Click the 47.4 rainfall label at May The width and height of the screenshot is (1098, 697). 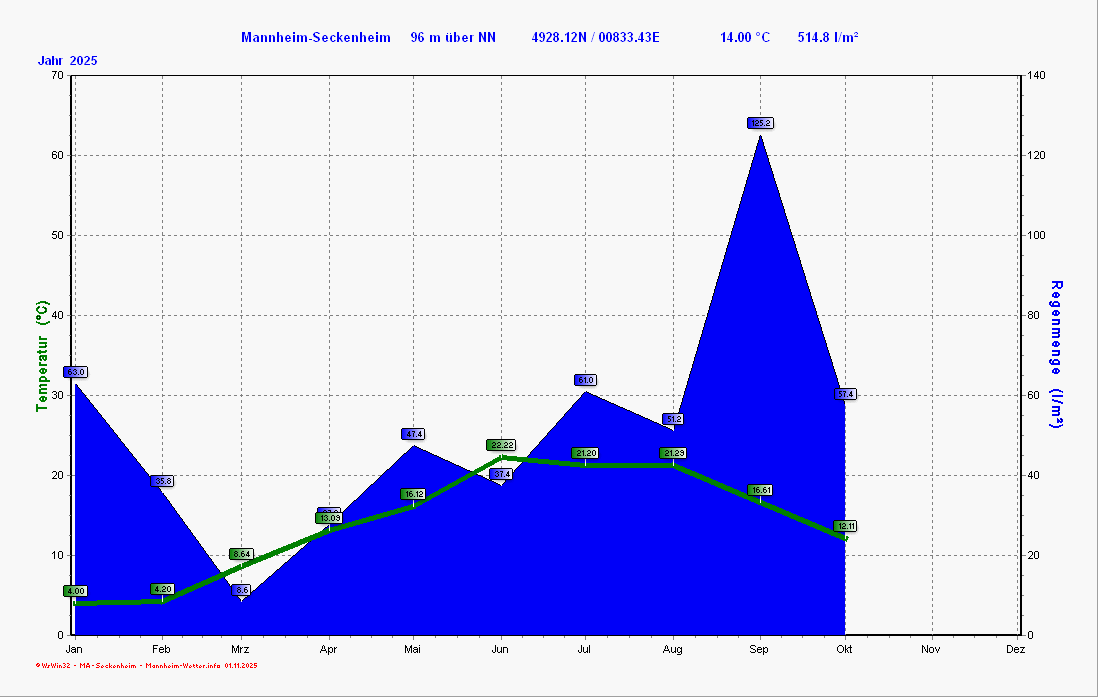(413, 434)
